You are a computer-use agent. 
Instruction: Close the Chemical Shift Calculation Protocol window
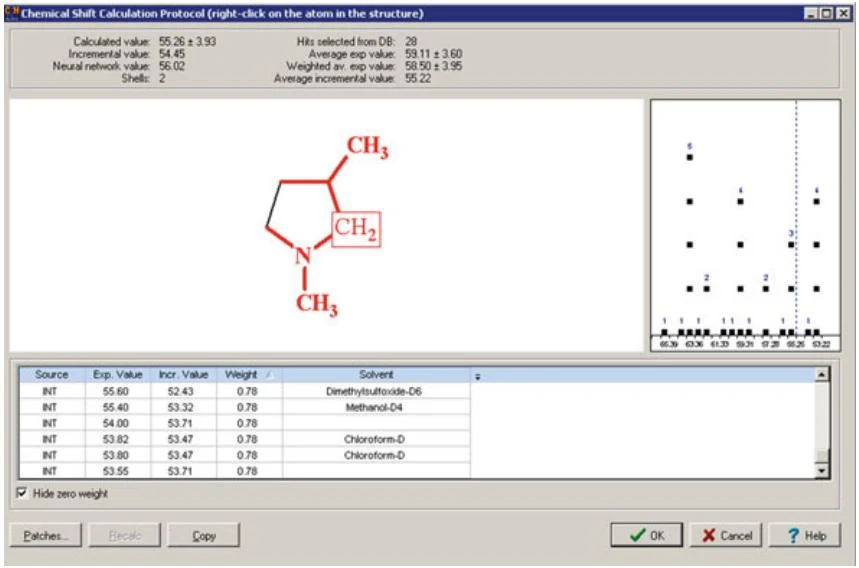(844, 13)
